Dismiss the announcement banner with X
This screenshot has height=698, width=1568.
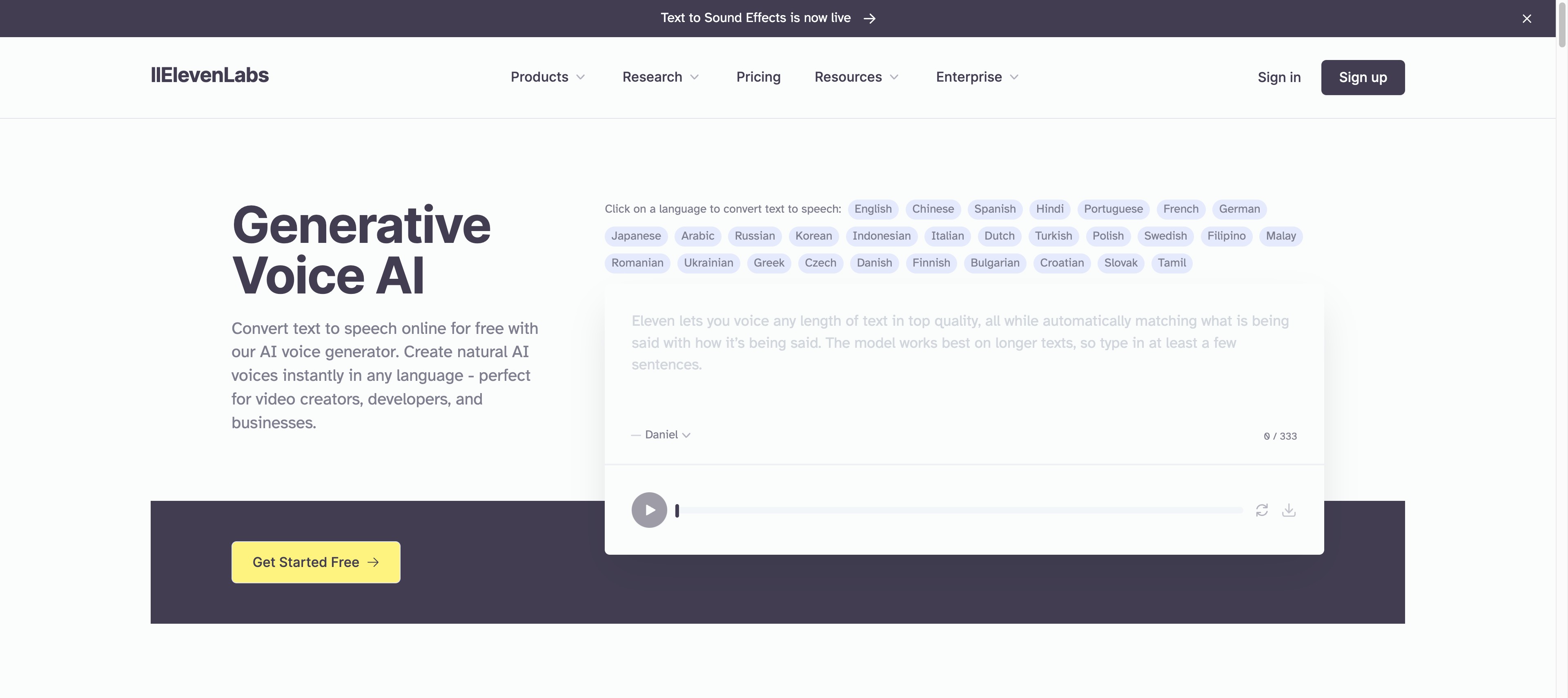click(1527, 18)
